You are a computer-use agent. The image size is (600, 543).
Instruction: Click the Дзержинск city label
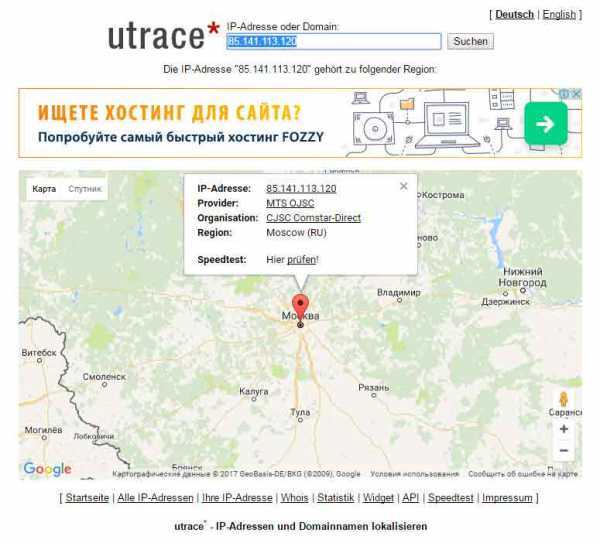point(505,302)
